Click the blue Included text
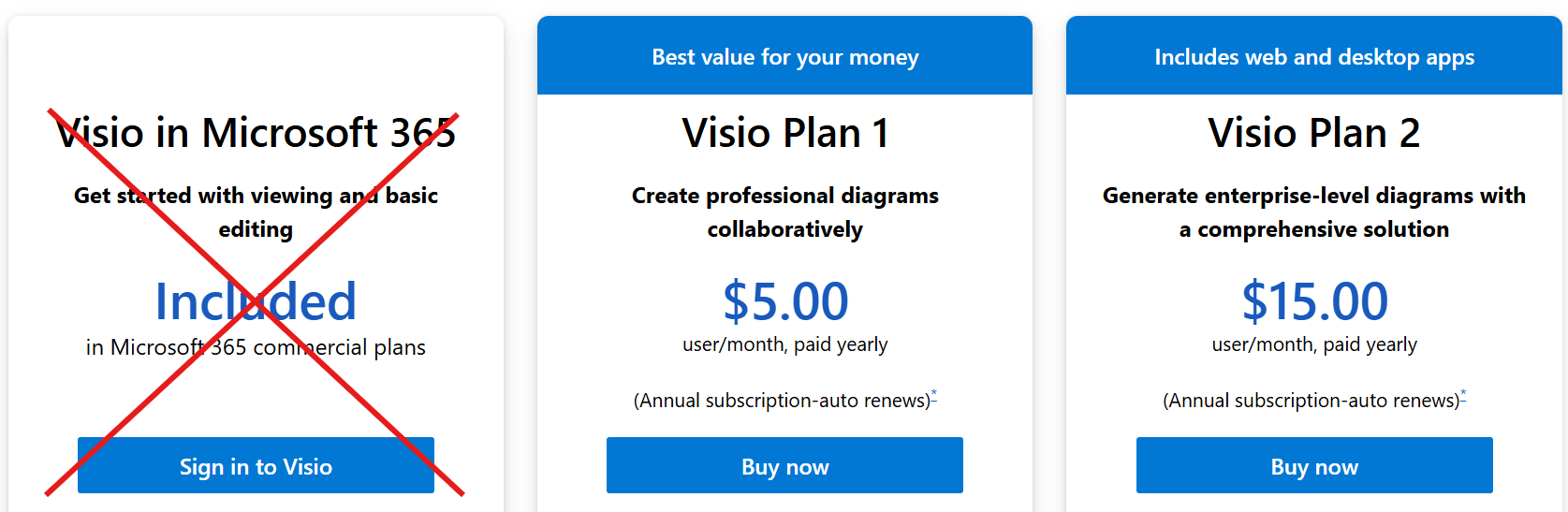The height and width of the screenshot is (512, 1568). [x=256, y=301]
